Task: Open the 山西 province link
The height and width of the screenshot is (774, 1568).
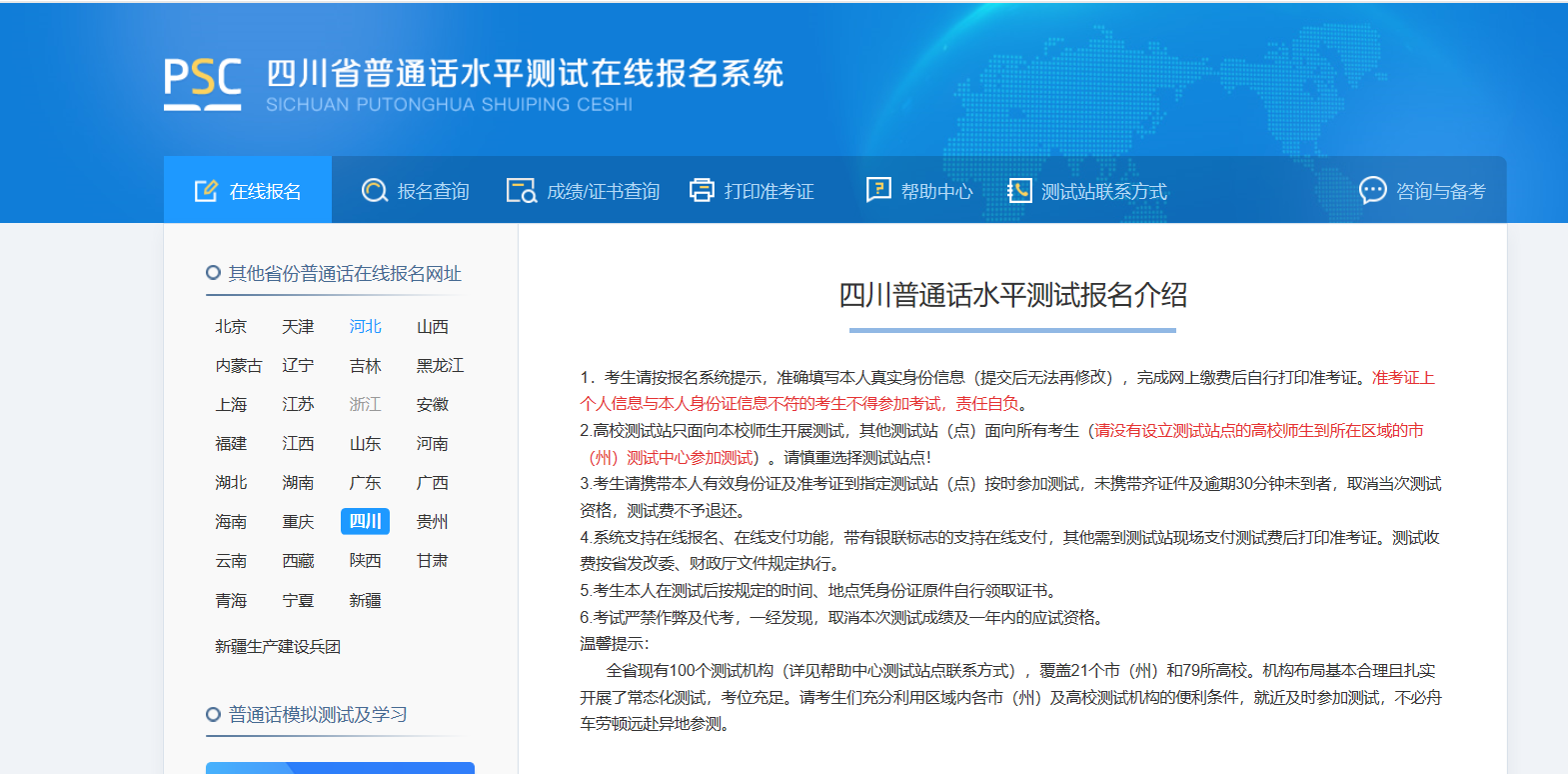Action: tap(433, 327)
